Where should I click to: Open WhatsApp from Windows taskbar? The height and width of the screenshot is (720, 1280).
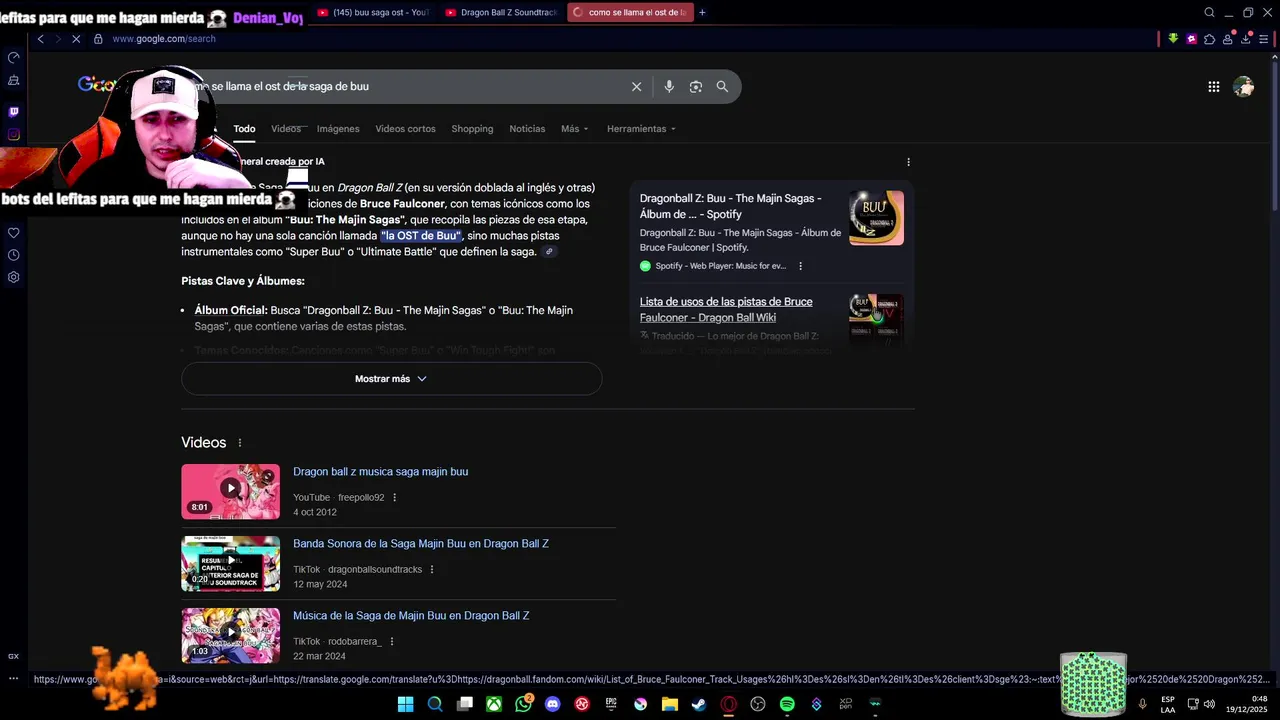pyautogui.click(x=524, y=704)
